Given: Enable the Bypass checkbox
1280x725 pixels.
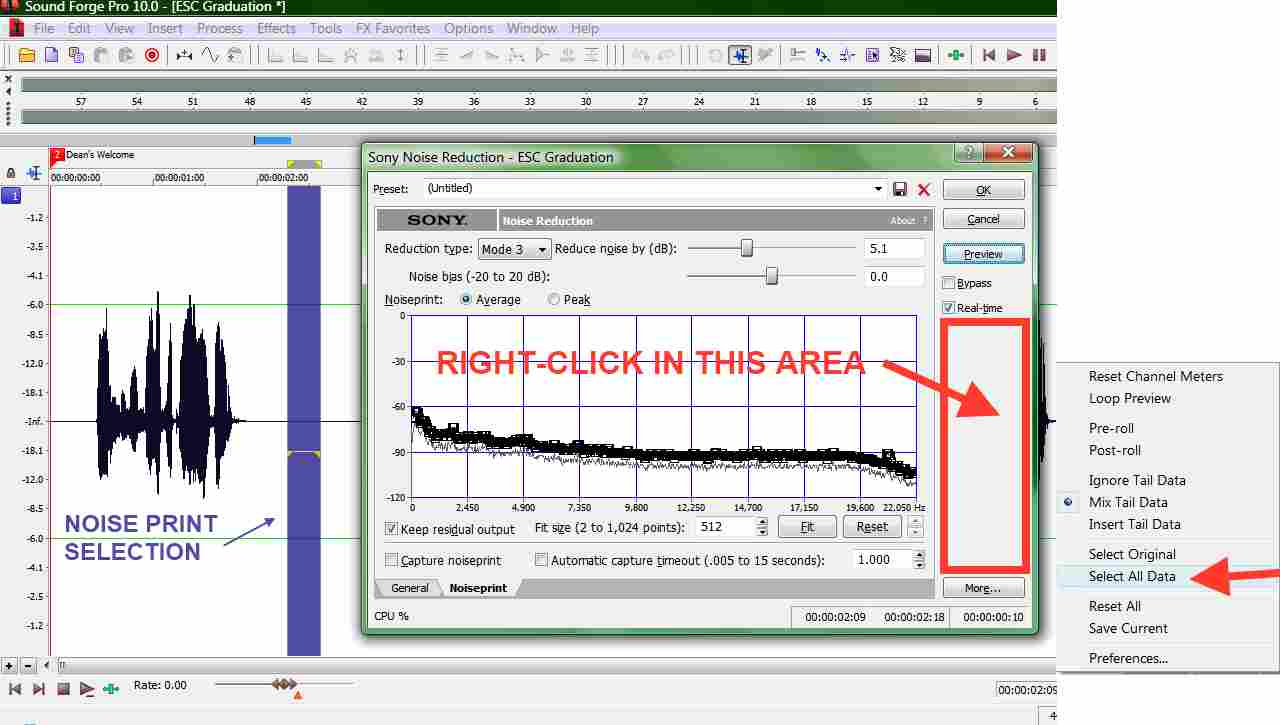Looking at the screenshot, I should coord(949,283).
